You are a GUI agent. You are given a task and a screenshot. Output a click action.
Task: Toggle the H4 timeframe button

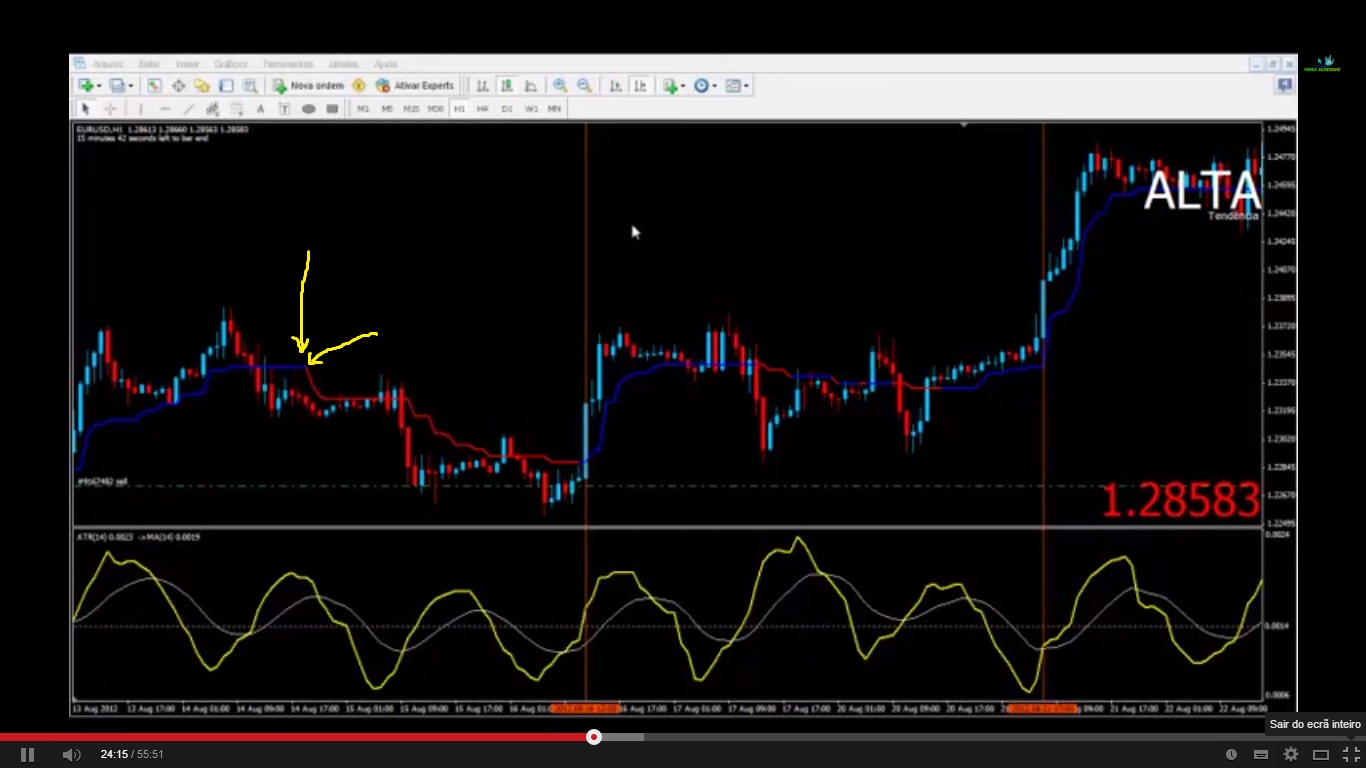483,109
